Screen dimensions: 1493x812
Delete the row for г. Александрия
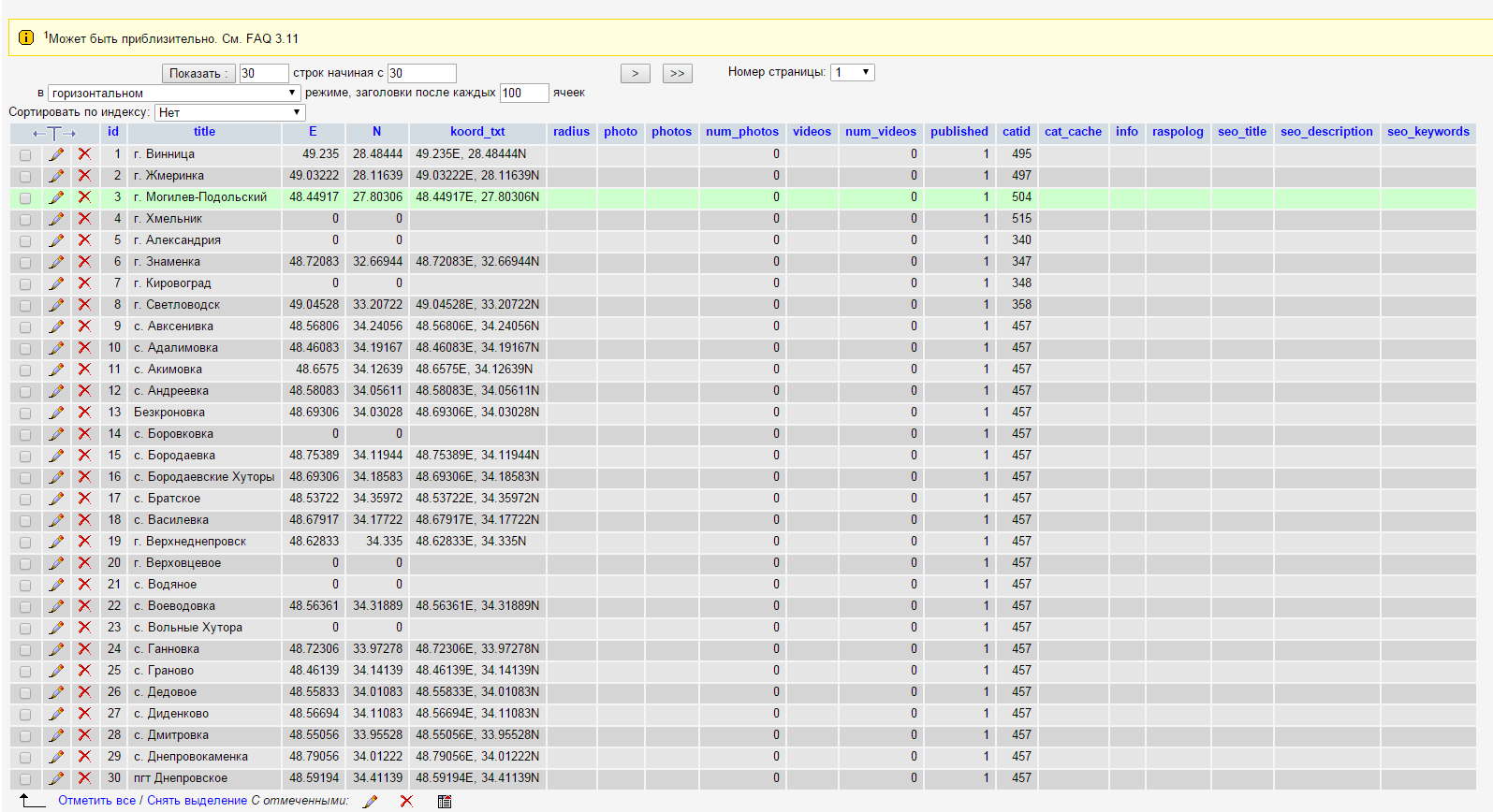[x=84, y=240]
